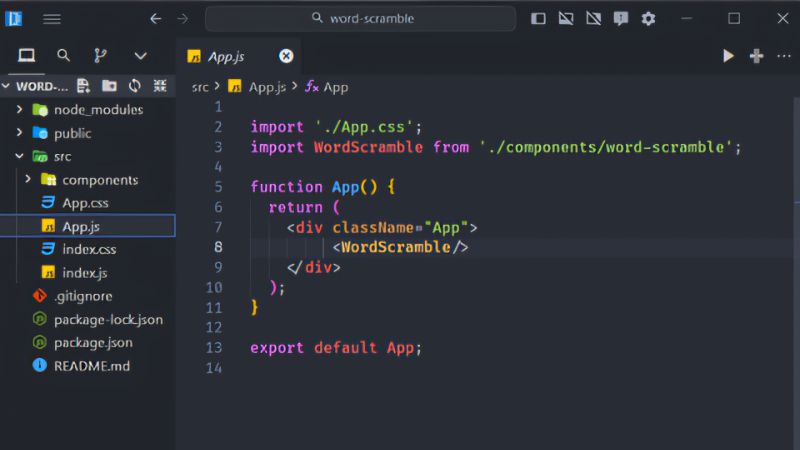The width and height of the screenshot is (800, 450).
Task: Toggle the primary sidebar layout icon
Action: [x=538, y=19]
